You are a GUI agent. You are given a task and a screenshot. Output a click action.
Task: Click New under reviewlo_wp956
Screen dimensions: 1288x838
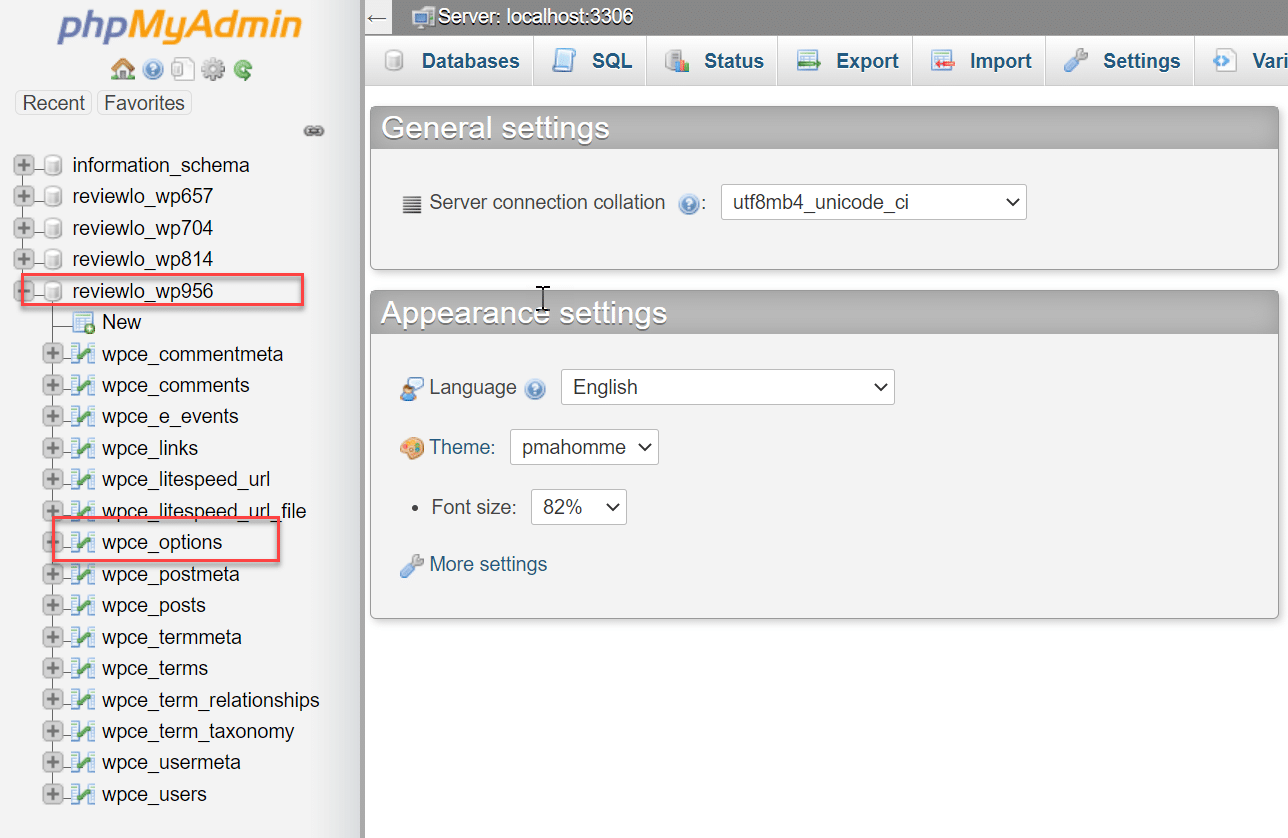[x=121, y=322]
